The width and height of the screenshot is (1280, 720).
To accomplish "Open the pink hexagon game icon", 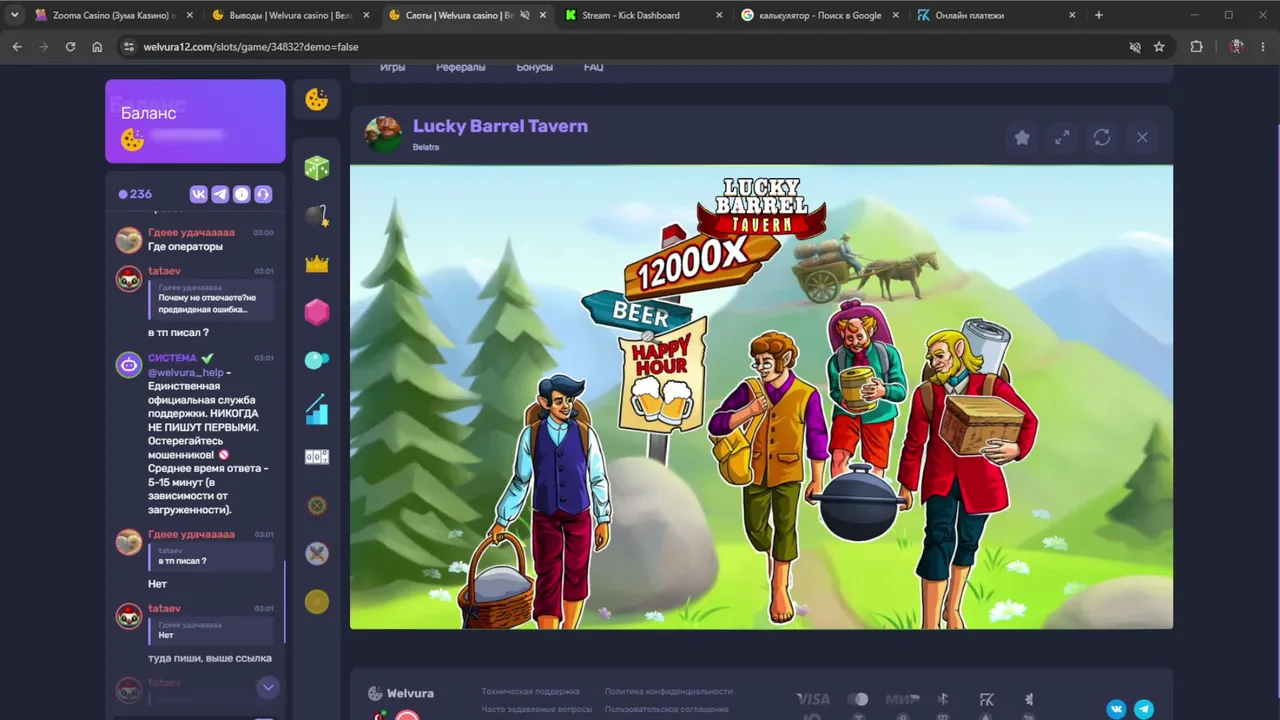I will pos(317,312).
